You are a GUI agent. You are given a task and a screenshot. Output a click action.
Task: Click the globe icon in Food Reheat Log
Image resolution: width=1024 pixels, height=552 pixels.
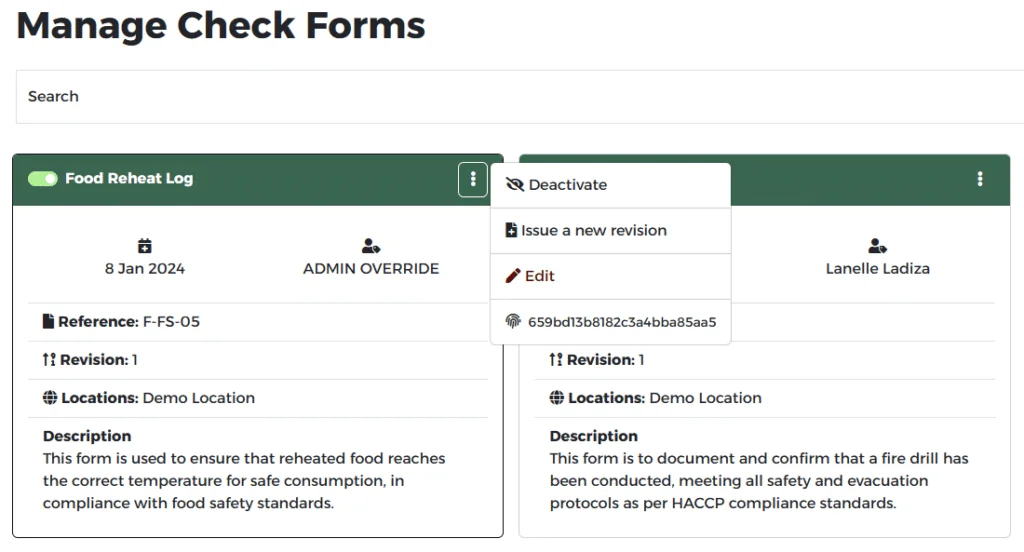pos(50,398)
